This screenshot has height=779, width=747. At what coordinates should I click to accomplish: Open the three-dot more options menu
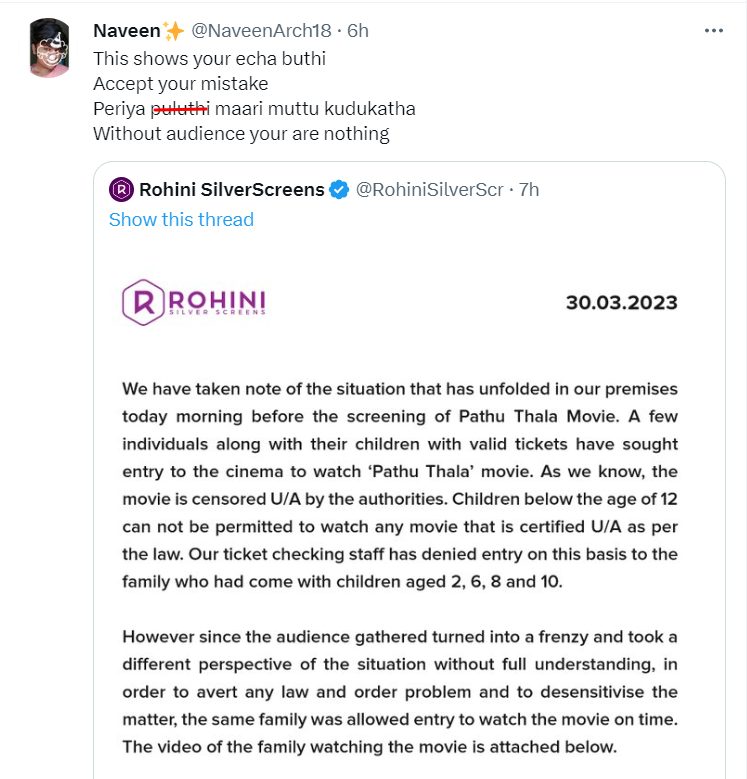pos(713,31)
